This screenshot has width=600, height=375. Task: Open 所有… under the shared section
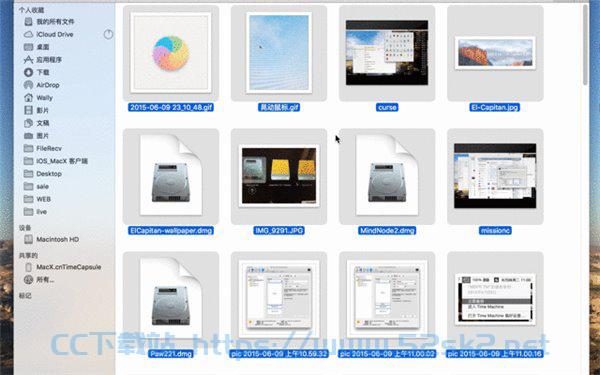pos(45,280)
